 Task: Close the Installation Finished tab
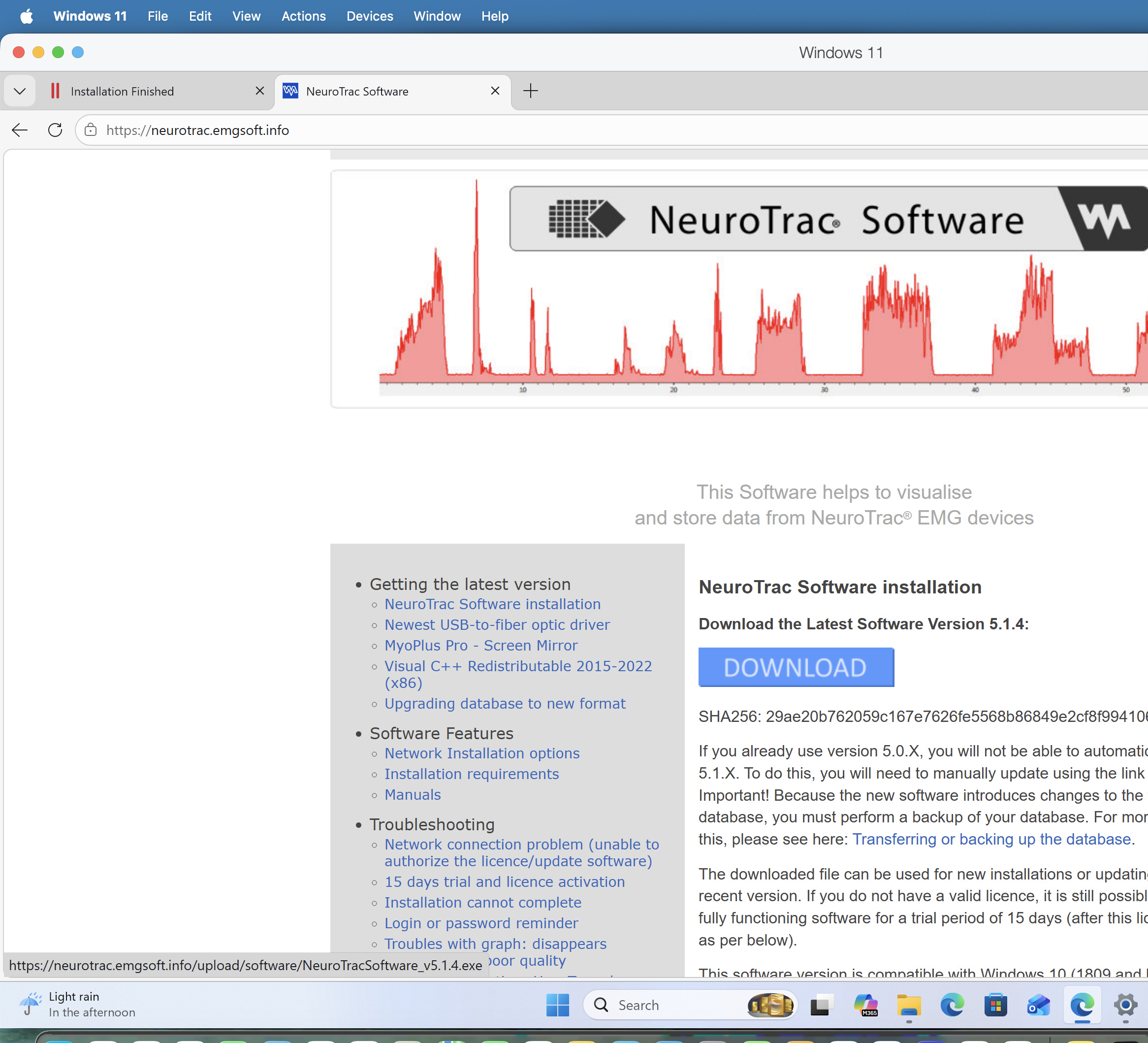(259, 91)
